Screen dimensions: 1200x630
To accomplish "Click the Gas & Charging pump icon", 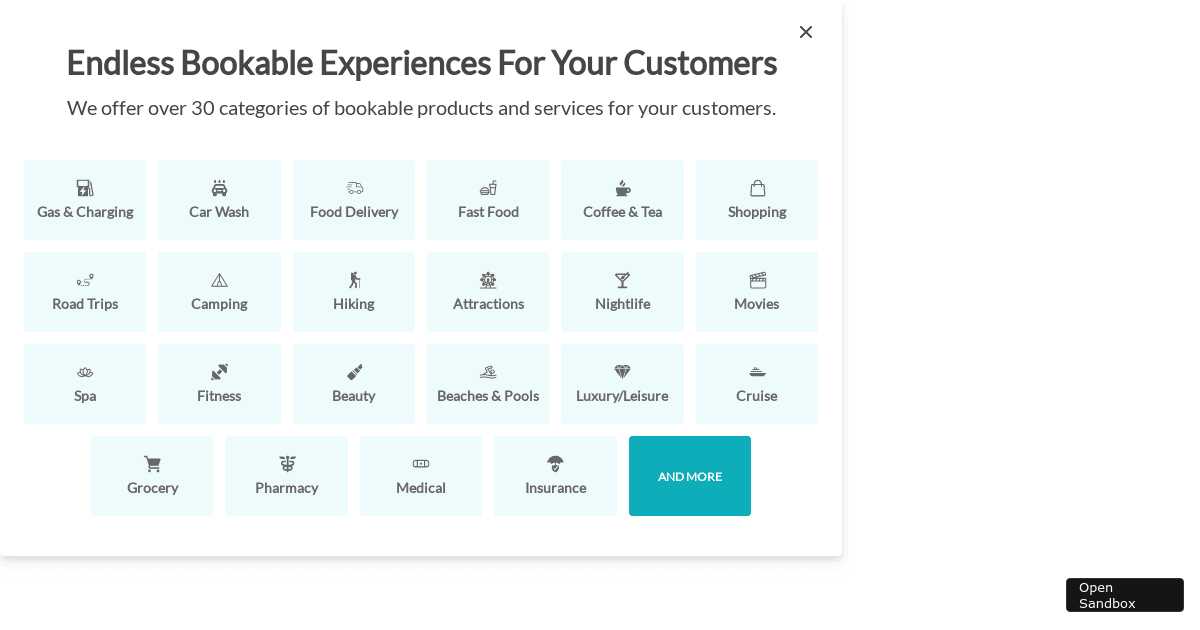I will pyautogui.click(x=85, y=188).
